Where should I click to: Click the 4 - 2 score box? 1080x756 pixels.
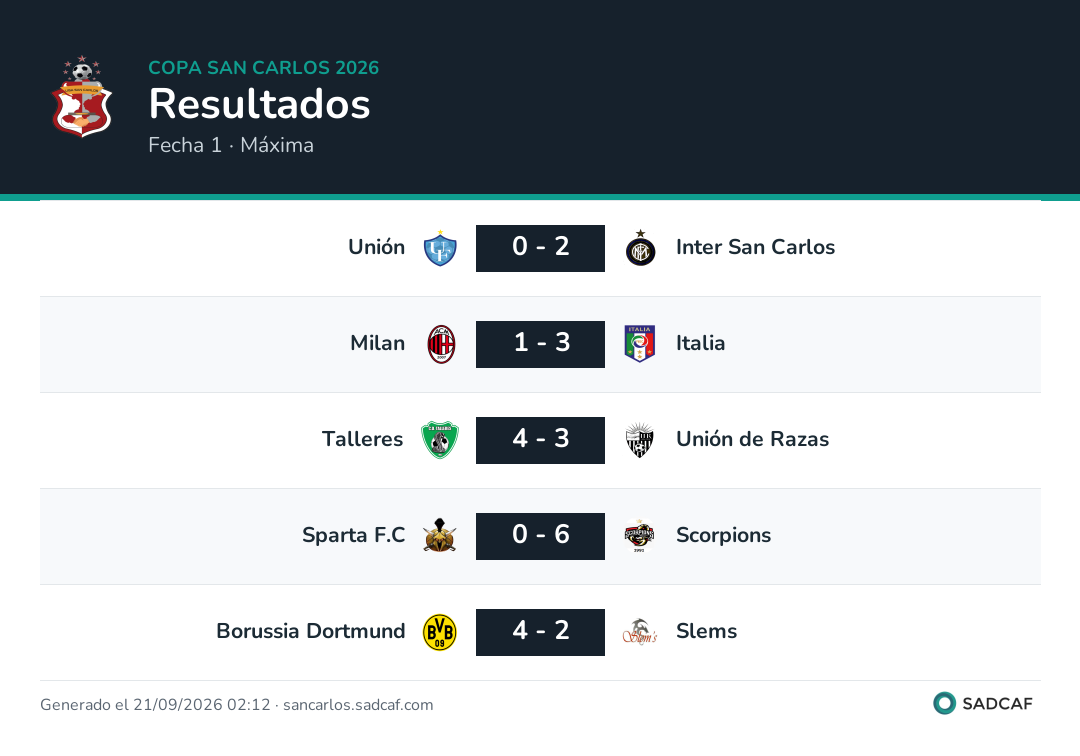541,632
